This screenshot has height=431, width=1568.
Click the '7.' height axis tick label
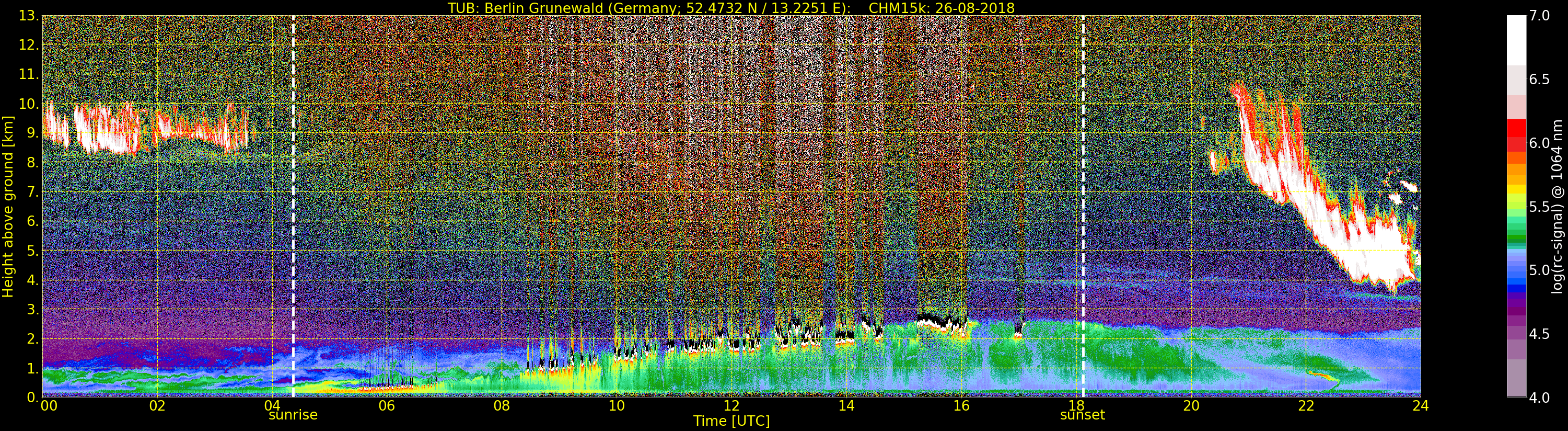pyautogui.click(x=33, y=192)
